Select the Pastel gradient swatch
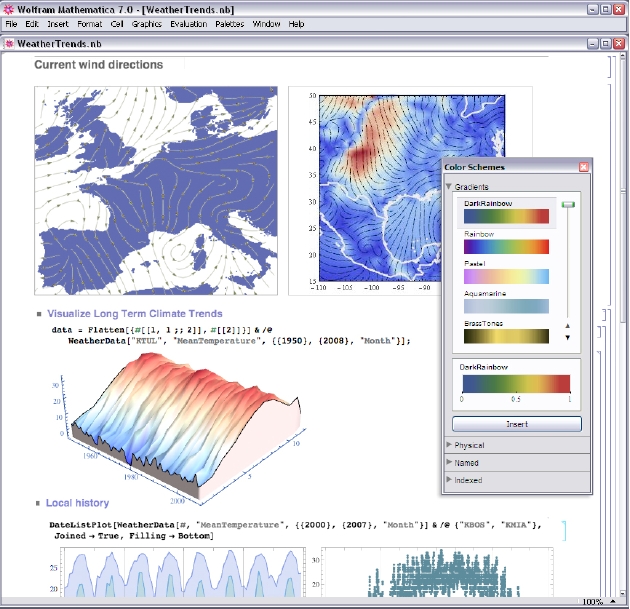The height and width of the screenshot is (609, 630). pos(506,276)
